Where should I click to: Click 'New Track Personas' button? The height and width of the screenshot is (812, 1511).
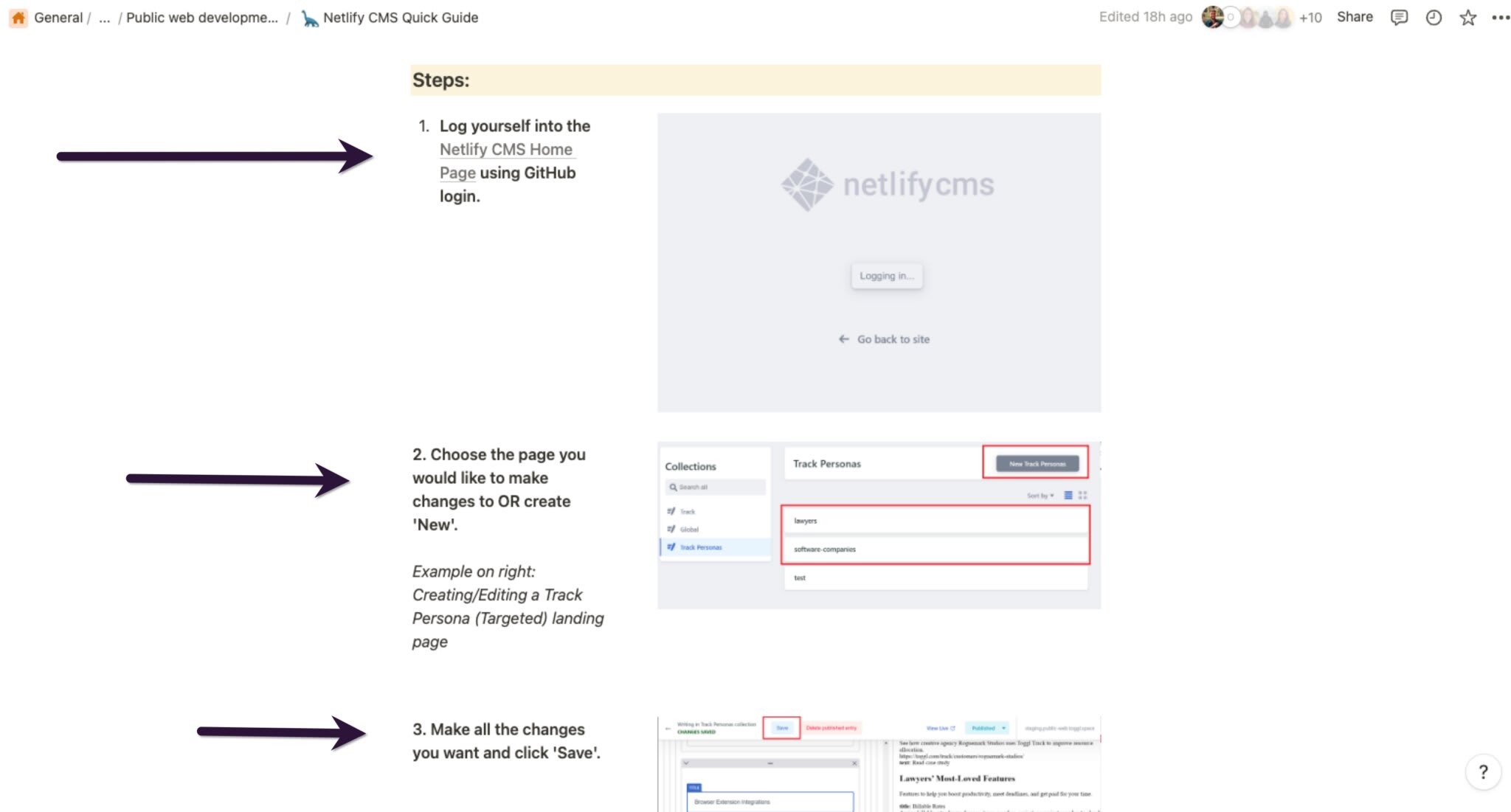point(1037,463)
